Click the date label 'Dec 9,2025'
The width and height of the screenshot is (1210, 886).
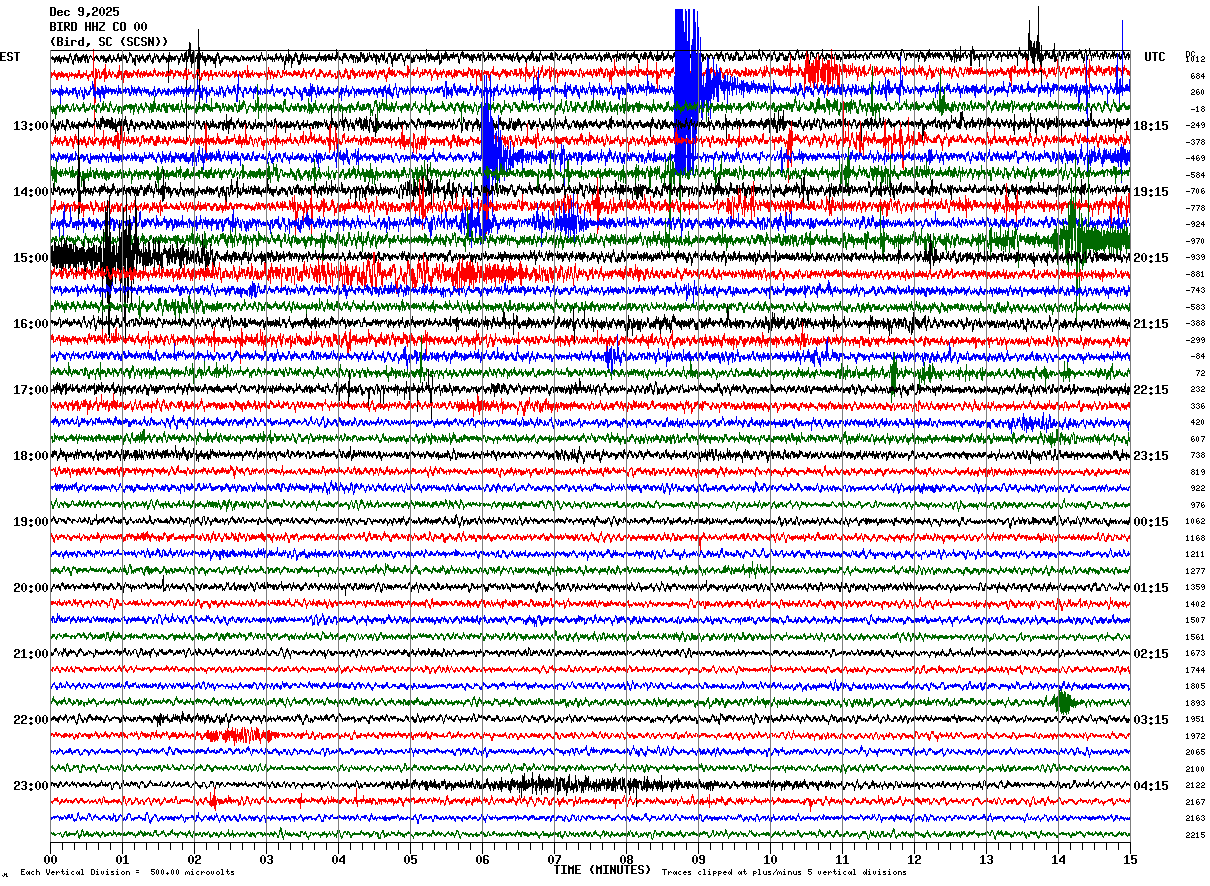[83, 12]
